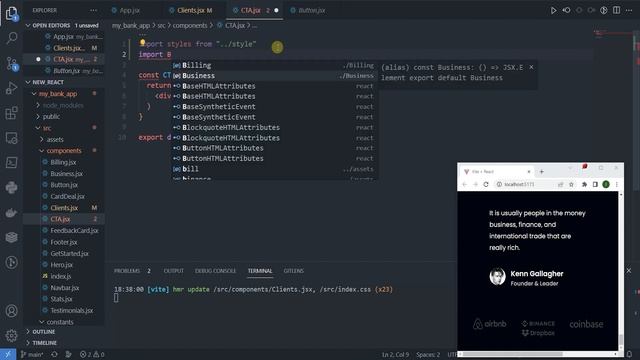This screenshot has width=640, height=360.
Task: Reload the page in Chrome window
Action: click(486, 184)
